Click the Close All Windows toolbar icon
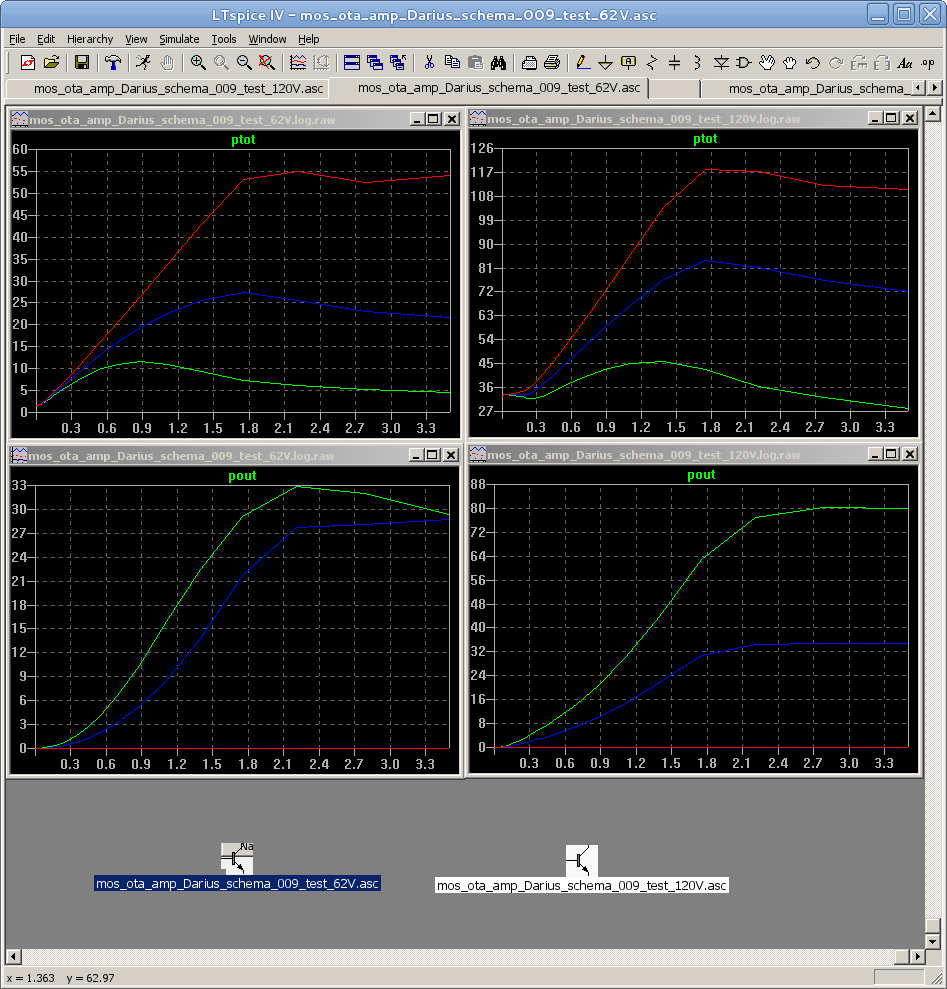 397,62
